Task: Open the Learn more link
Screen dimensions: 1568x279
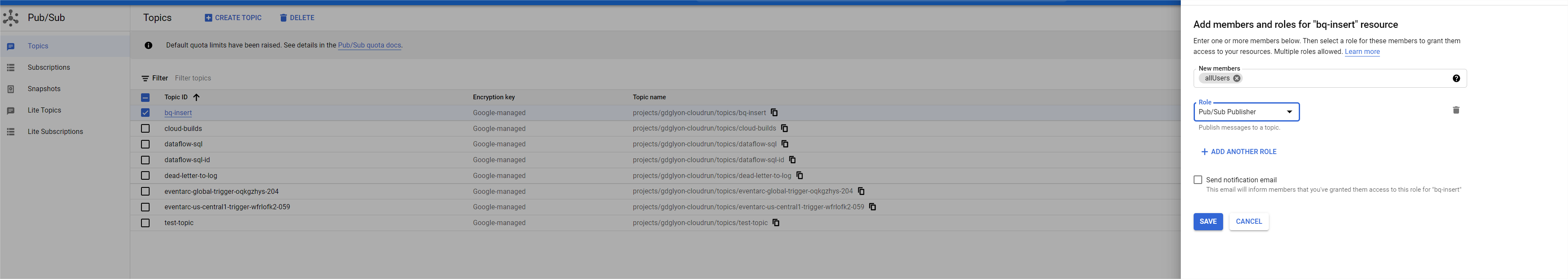Action: tap(1362, 52)
